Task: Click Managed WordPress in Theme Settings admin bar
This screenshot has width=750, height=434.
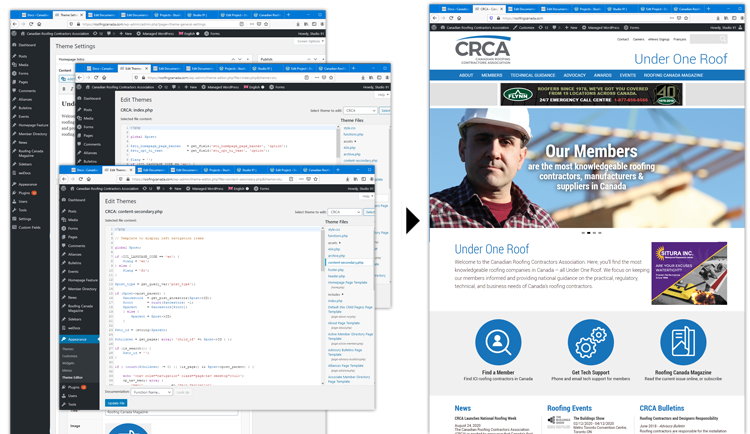Action: (155, 33)
